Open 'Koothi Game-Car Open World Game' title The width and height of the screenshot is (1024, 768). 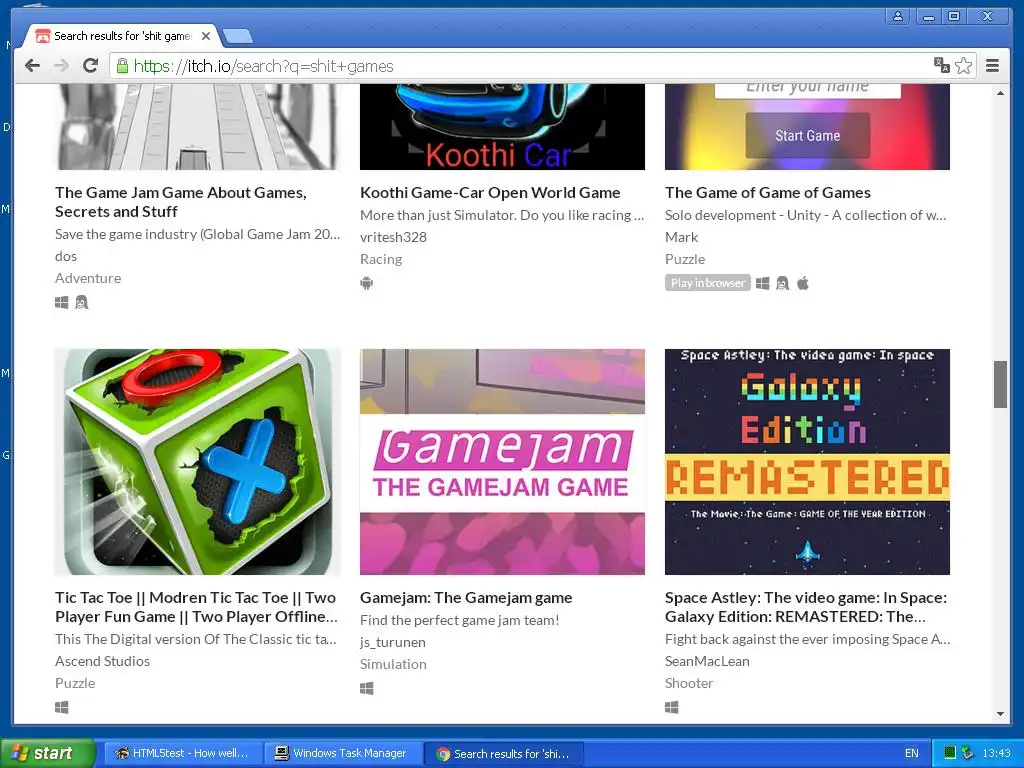pyautogui.click(x=490, y=193)
